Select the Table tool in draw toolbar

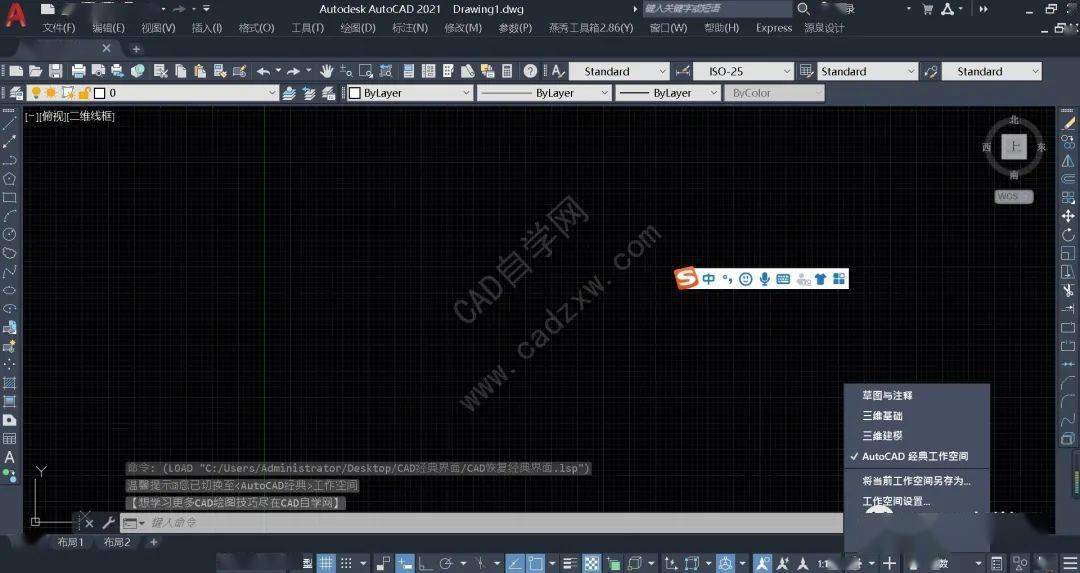pyautogui.click(x=10, y=439)
